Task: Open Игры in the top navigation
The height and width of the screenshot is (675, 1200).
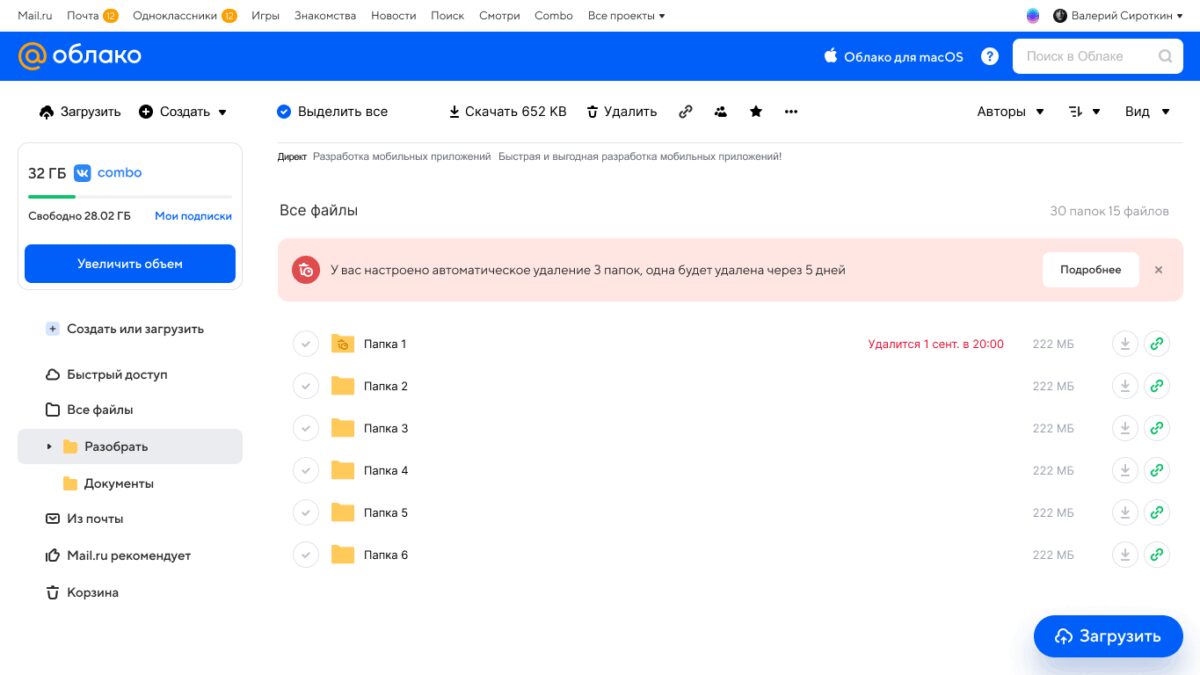Action: 265,16
